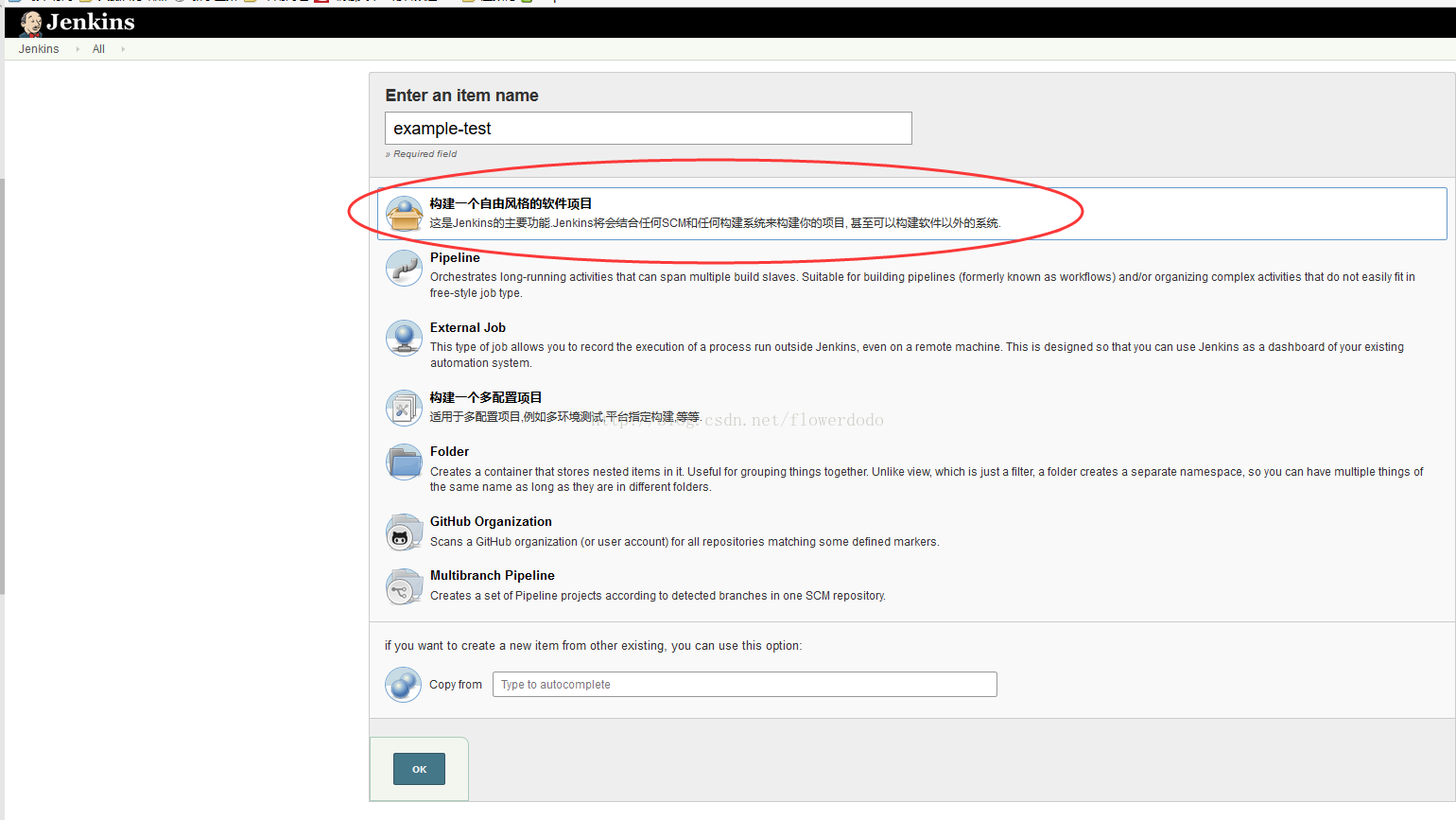
Task: Click the Copy from spheres icon
Action: pyautogui.click(x=404, y=684)
